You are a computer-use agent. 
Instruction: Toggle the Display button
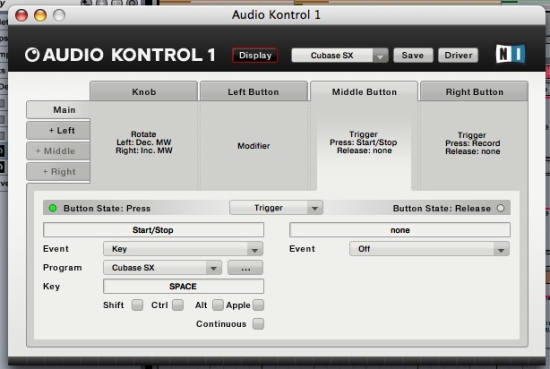[255, 55]
